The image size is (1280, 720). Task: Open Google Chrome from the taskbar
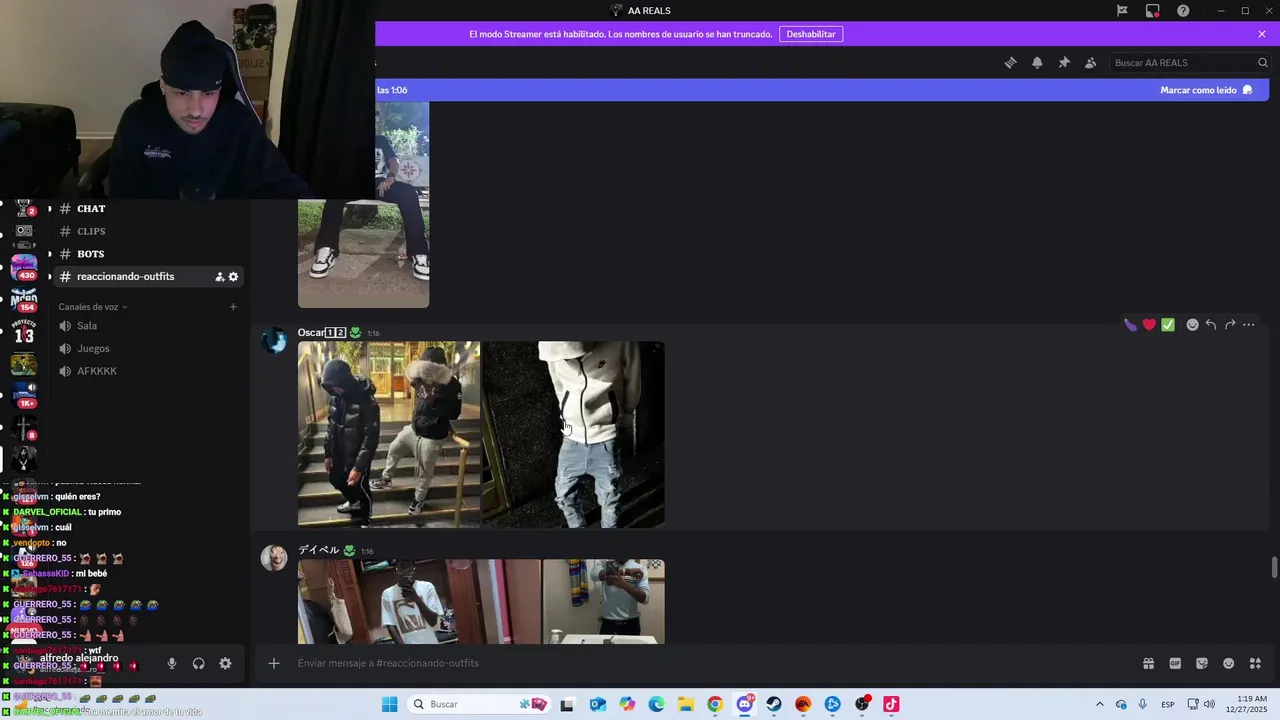[x=715, y=704]
